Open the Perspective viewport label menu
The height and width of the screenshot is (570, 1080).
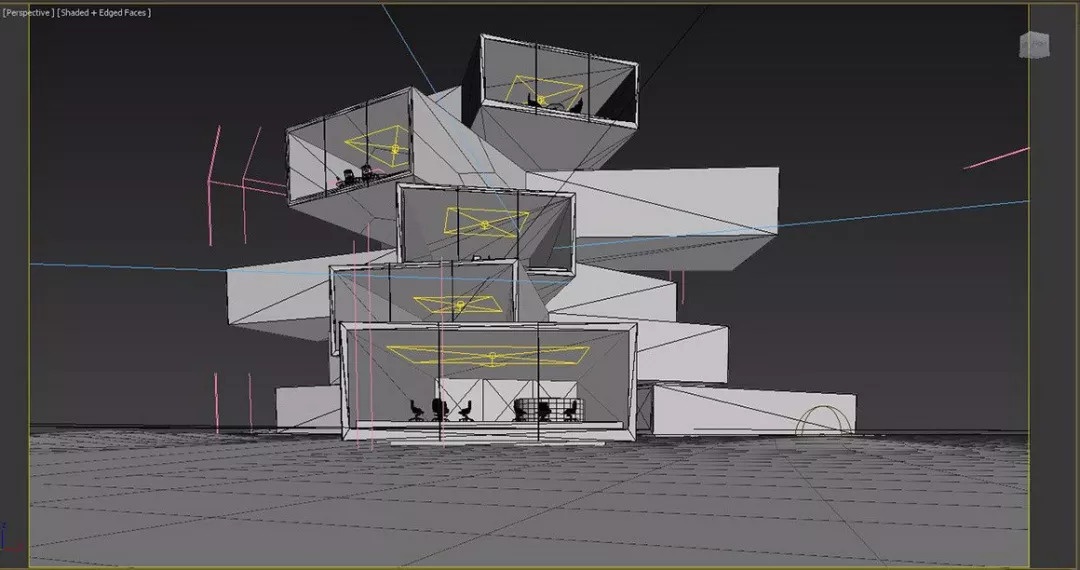[27, 12]
